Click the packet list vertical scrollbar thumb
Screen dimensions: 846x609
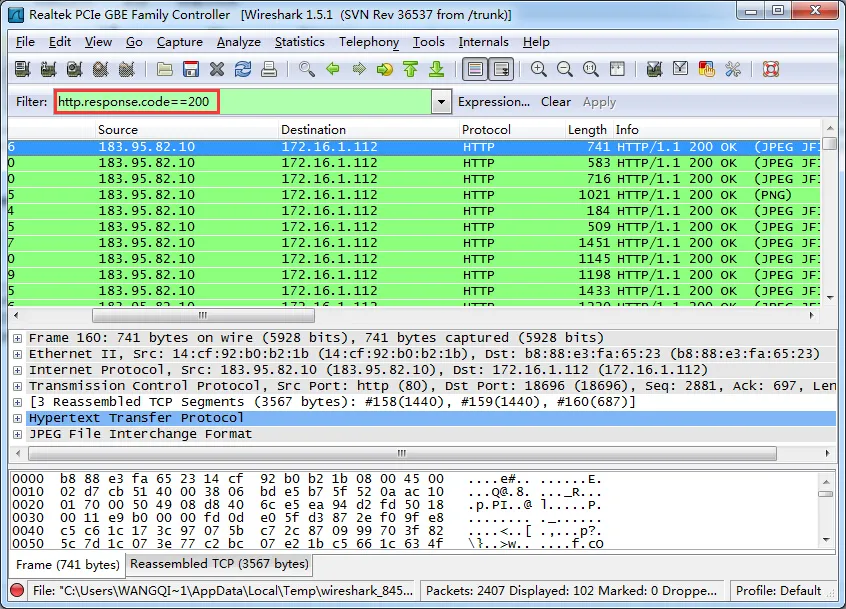click(830, 143)
